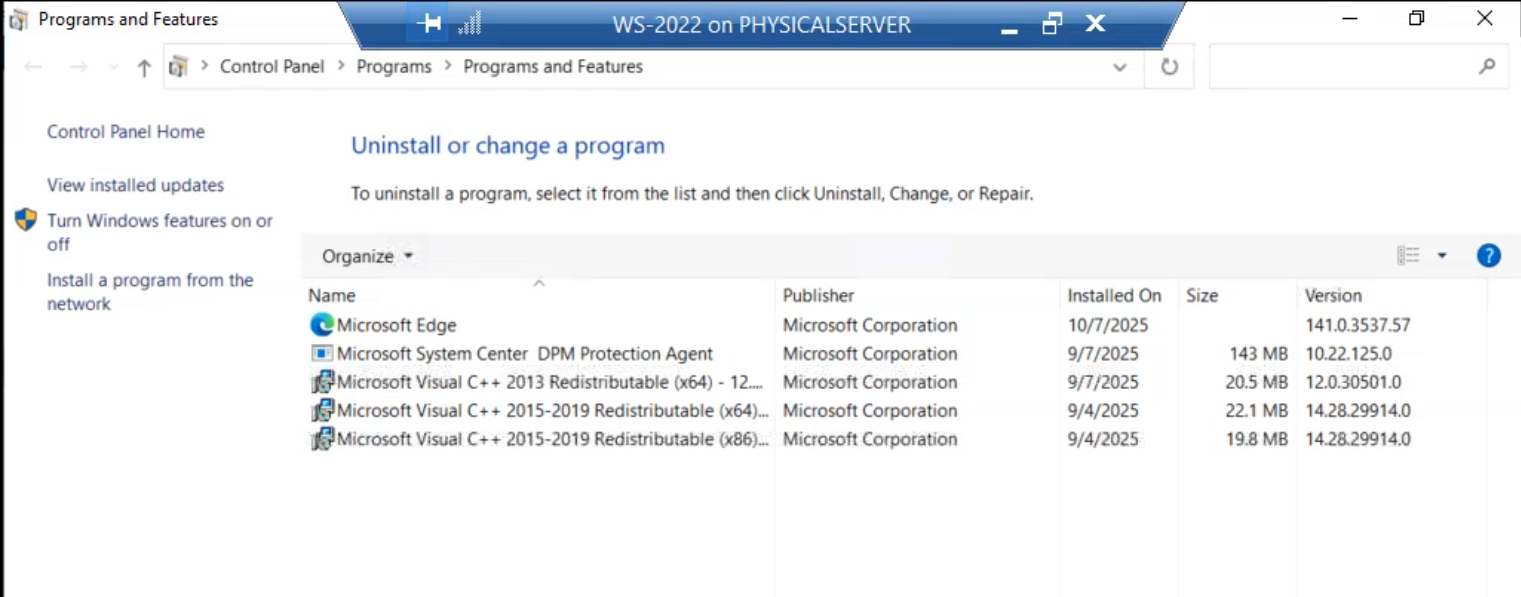The image size is (1521, 597).
Task: Expand the chevron before Control Panel breadcrumb
Action: click(204, 67)
